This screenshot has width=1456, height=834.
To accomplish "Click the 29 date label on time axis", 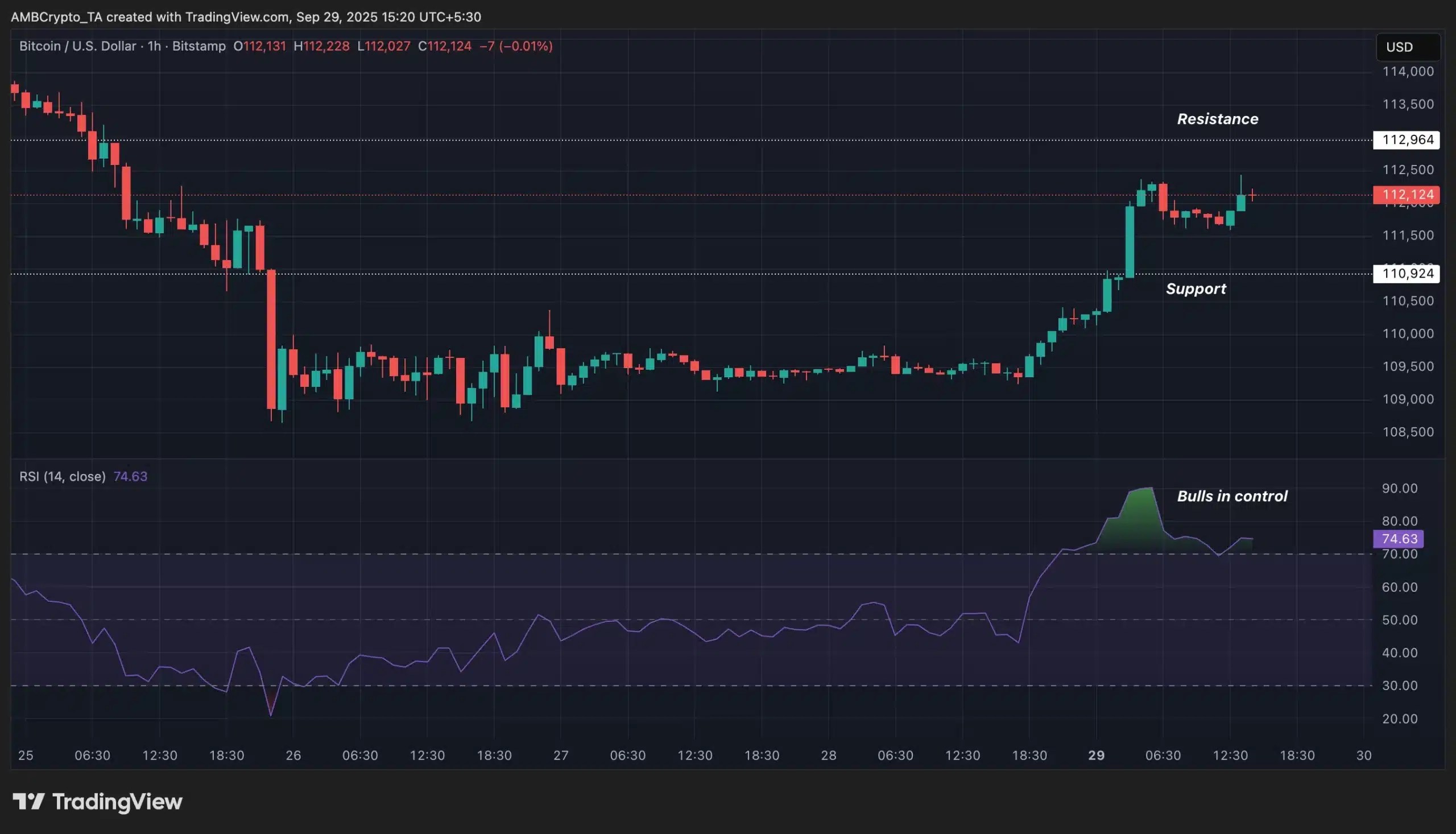I will pos(1097,755).
